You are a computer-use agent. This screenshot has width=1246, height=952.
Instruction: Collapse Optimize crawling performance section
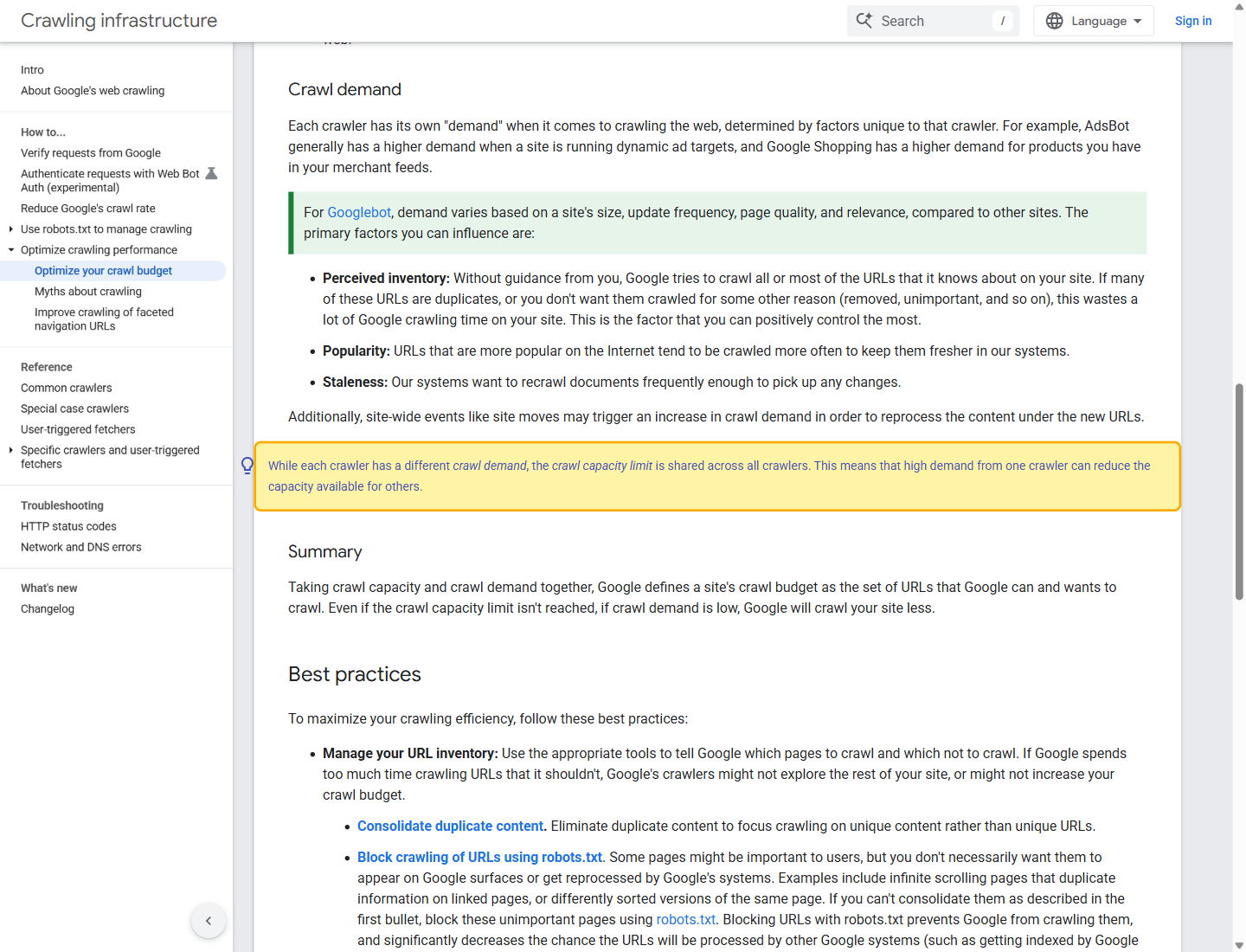(10, 250)
